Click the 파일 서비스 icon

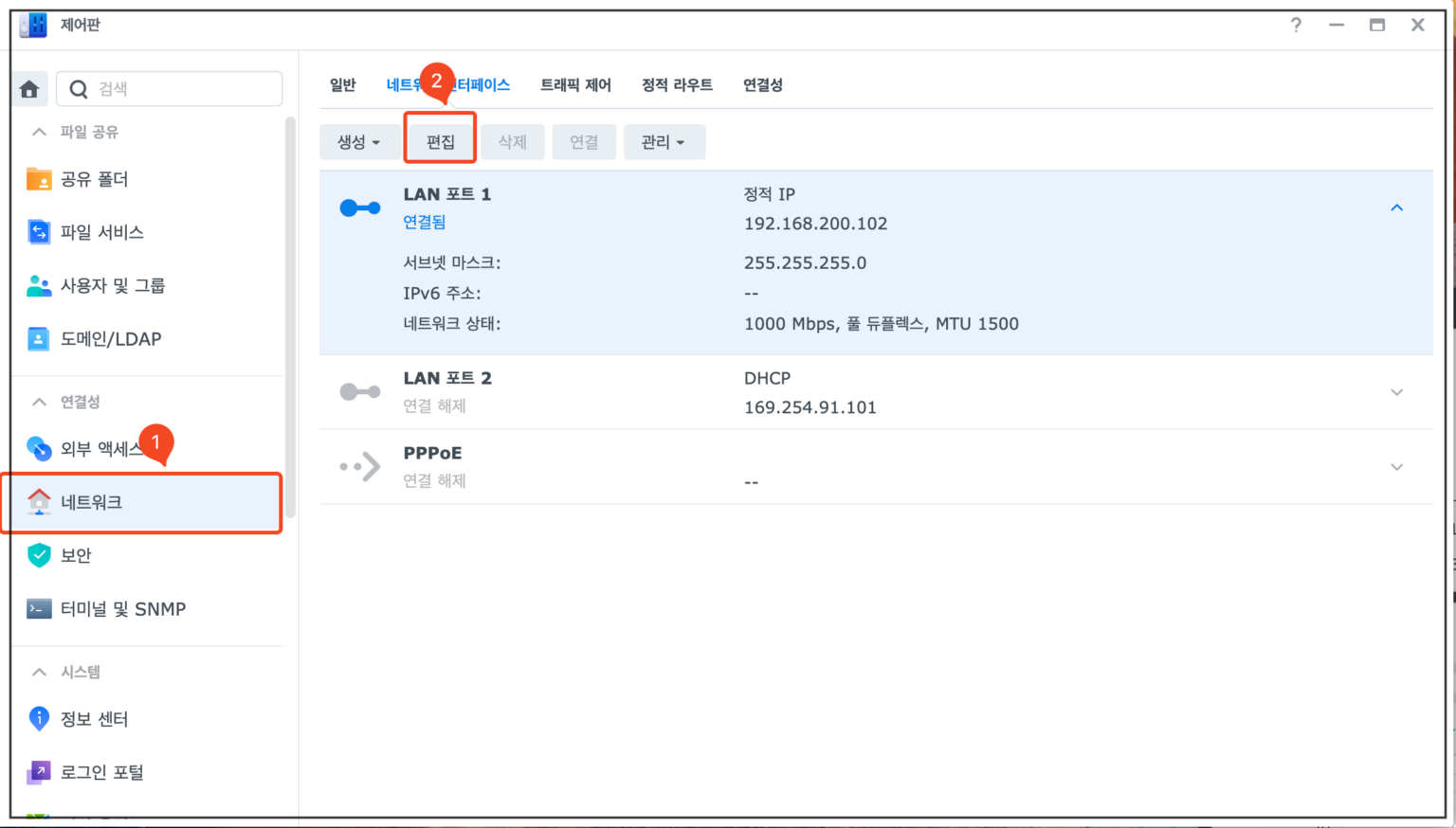pos(39,232)
